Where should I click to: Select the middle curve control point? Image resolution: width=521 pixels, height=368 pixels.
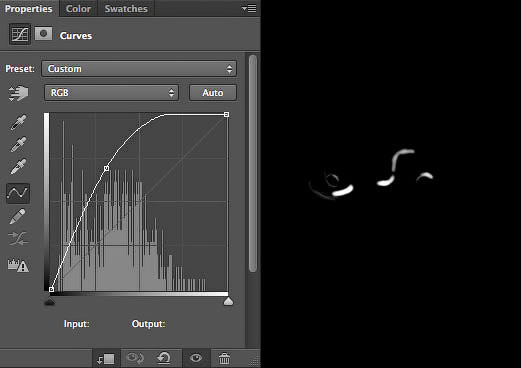coord(106,169)
